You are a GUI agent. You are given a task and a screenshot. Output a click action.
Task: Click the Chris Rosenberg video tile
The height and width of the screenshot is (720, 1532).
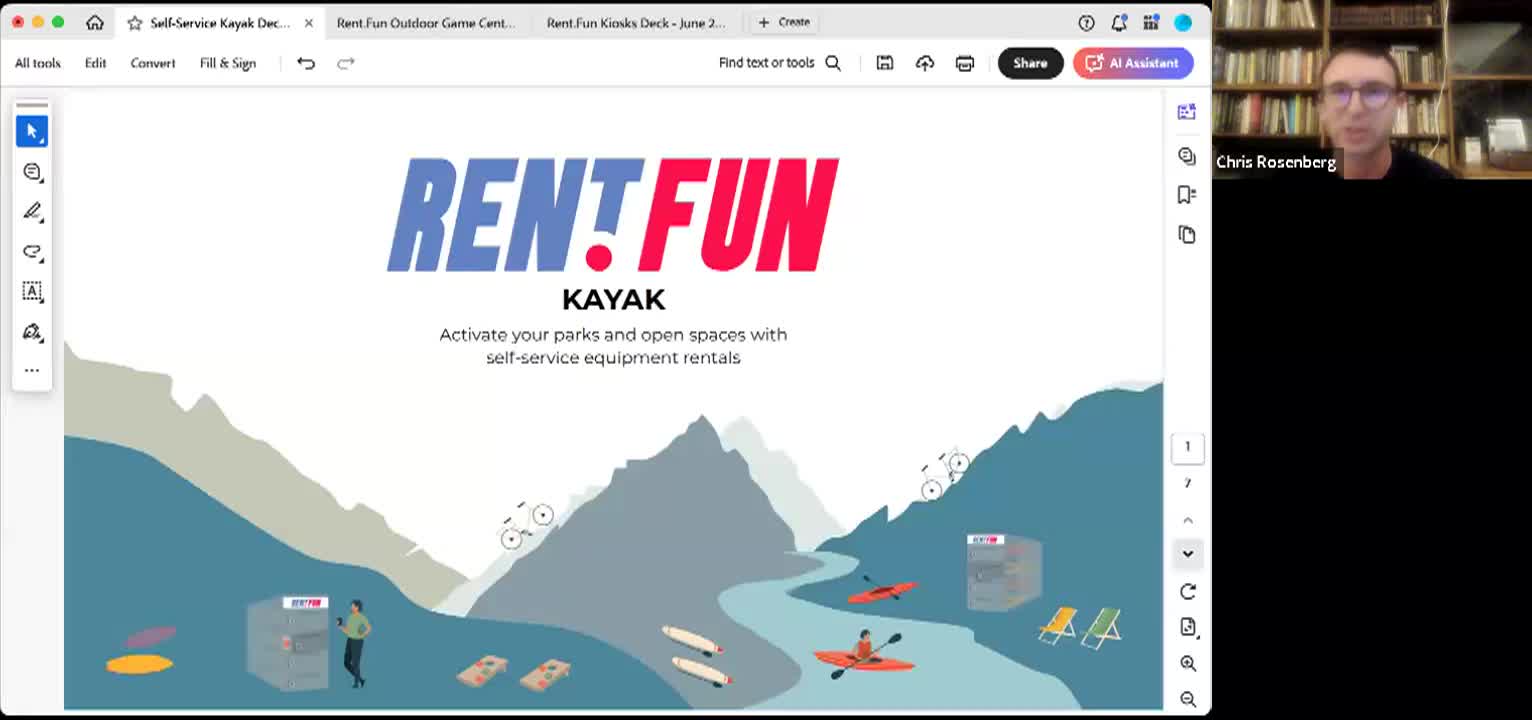coord(1372,90)
